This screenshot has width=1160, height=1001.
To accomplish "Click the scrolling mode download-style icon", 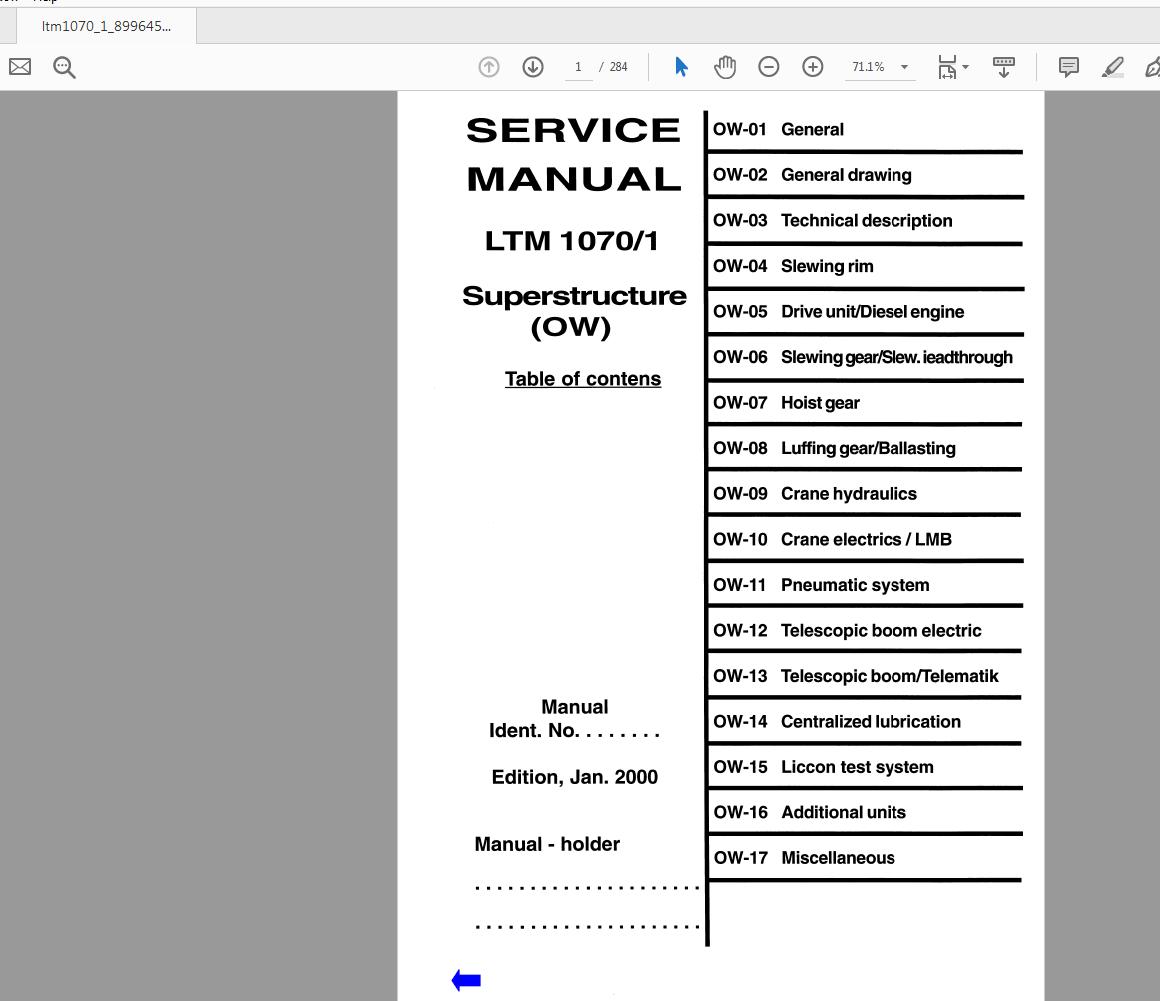I will (1003, 67).
